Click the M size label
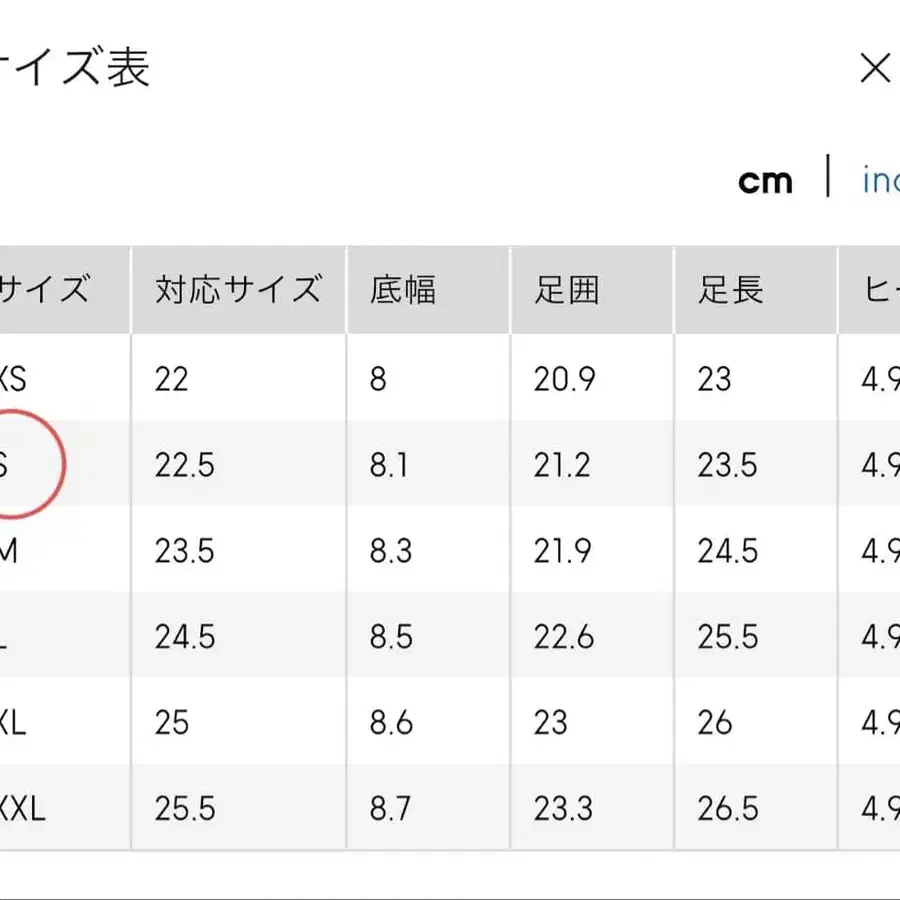 8,551
